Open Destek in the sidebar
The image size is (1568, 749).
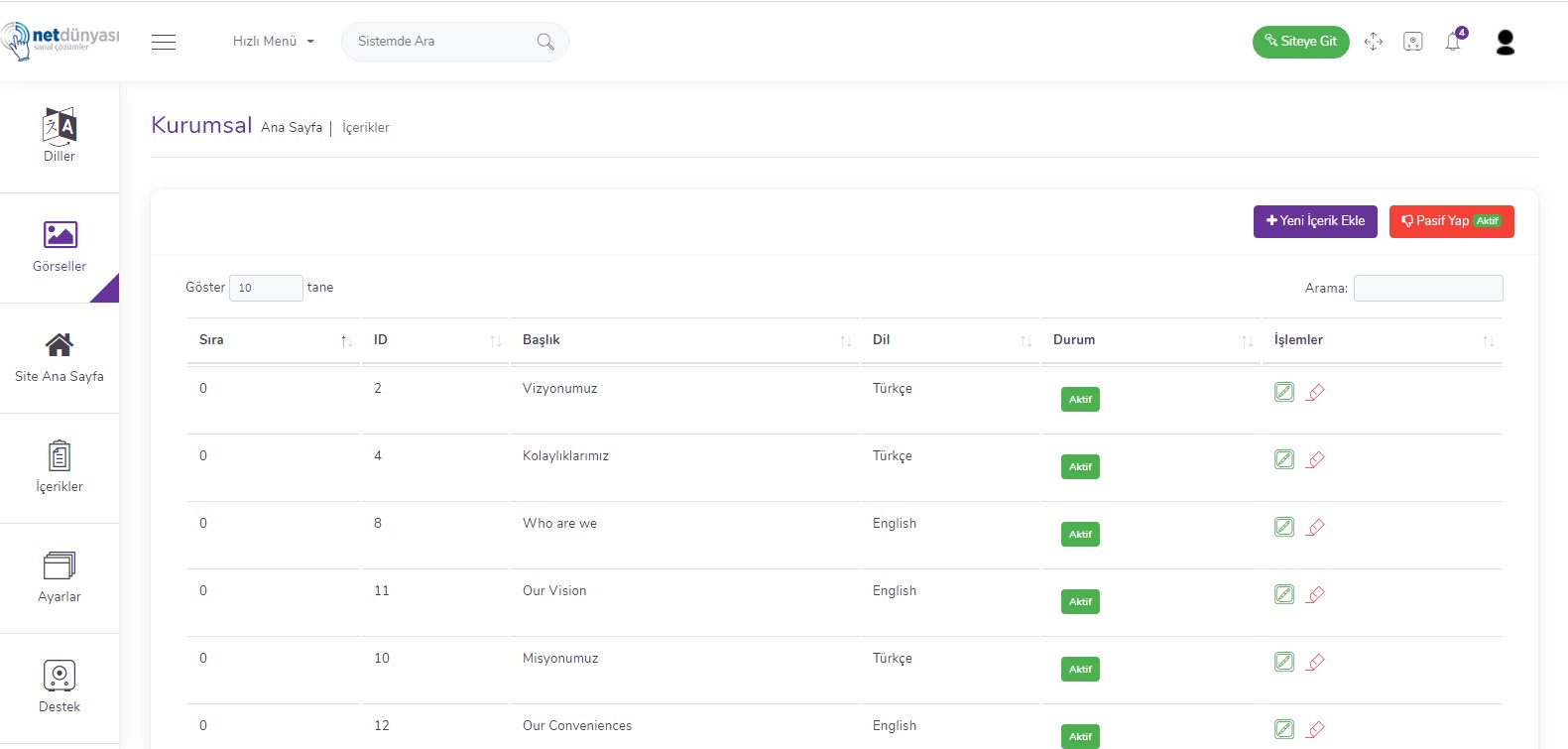click(60, 687)
